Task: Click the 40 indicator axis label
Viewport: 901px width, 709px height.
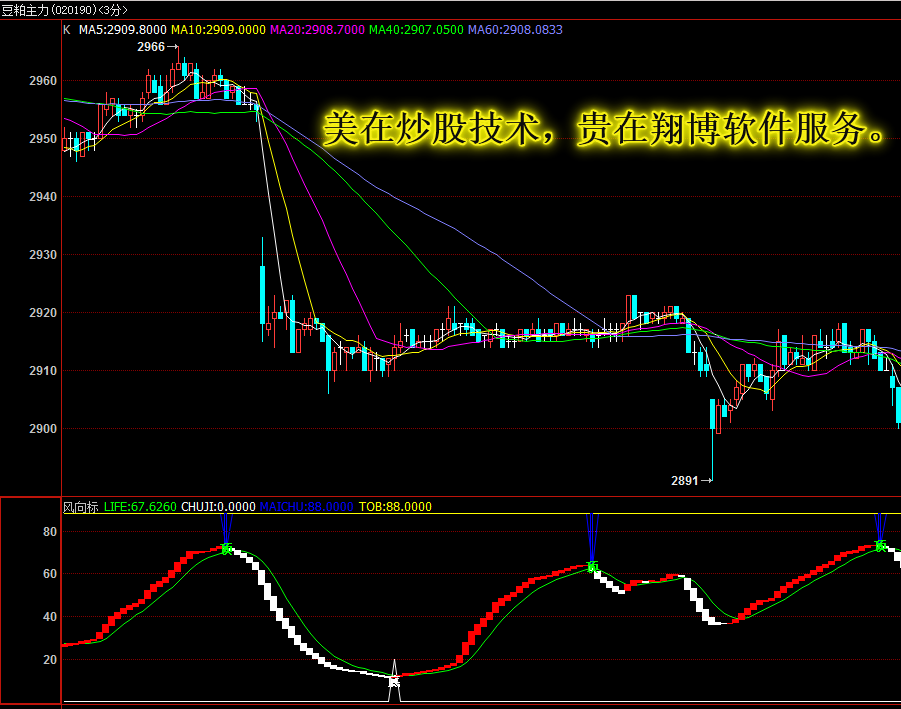Action: 50,617
